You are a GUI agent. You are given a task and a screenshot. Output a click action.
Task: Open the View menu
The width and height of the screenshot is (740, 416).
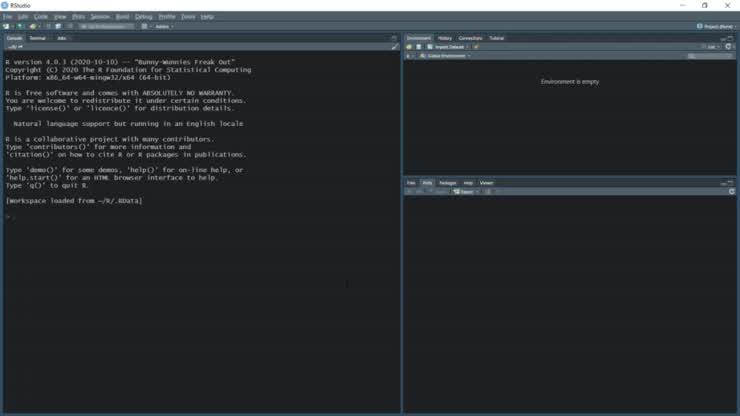coord(60,17)
